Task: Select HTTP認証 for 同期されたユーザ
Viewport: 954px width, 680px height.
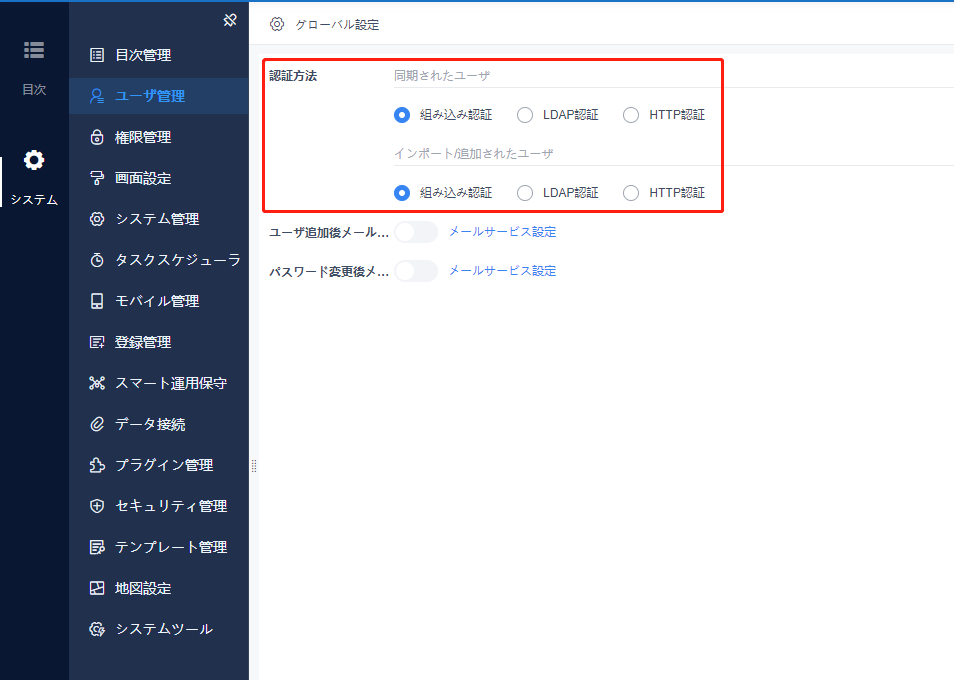Action: 631,115
